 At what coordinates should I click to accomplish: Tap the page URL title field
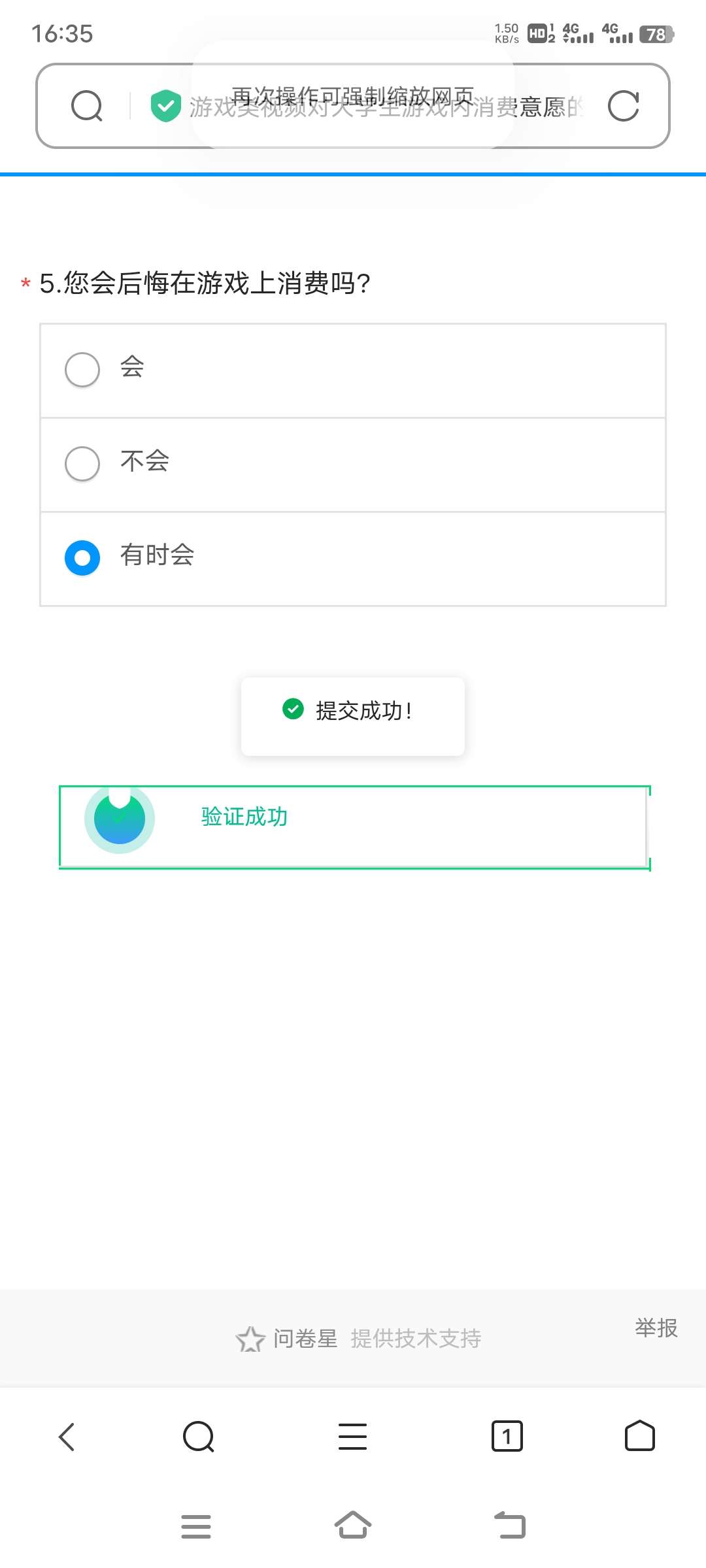[386, 106]
